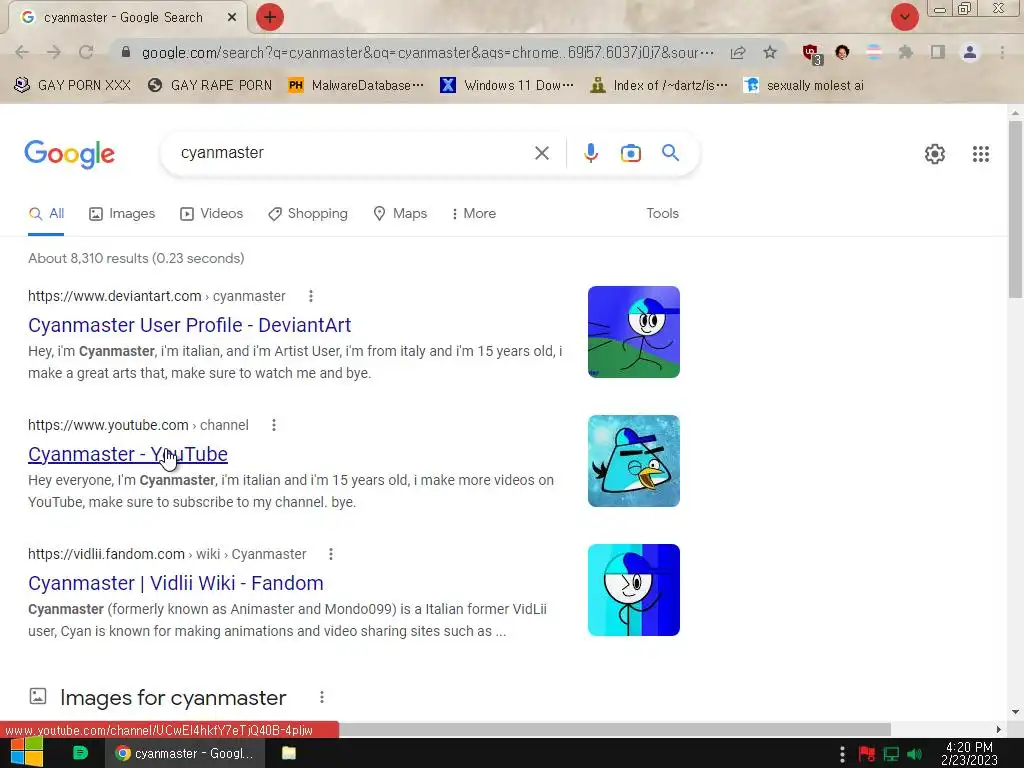Switch to the Shopping tab

[x=308, y=214]
